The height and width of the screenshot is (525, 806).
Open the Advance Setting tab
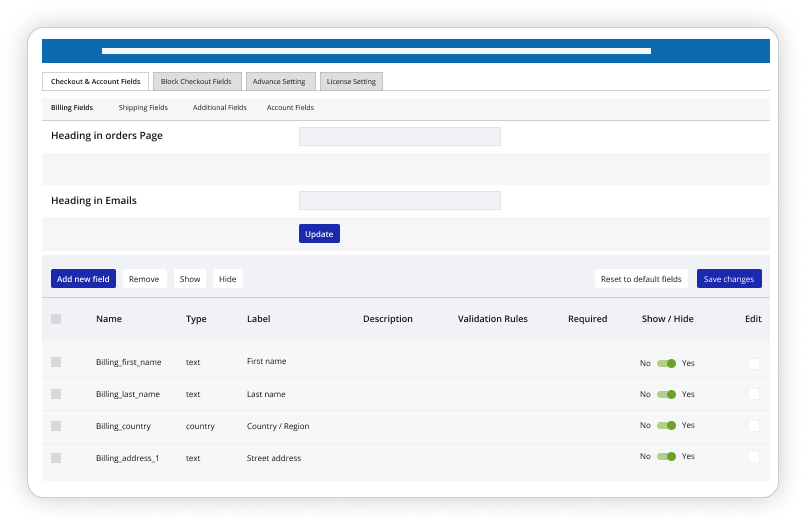pos(281,82)
